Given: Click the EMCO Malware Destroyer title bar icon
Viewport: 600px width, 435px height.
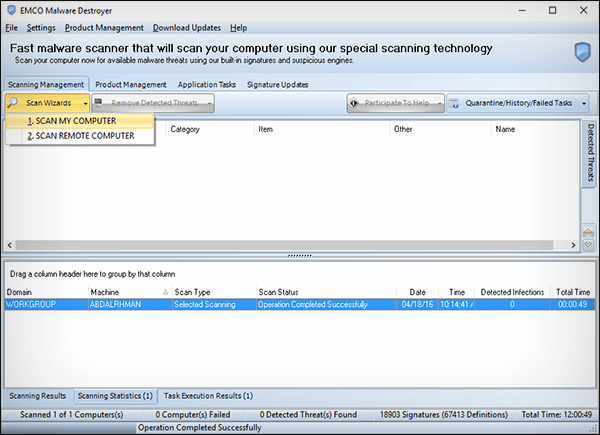Looking at the screenshot, I should [x=10, y=9].
